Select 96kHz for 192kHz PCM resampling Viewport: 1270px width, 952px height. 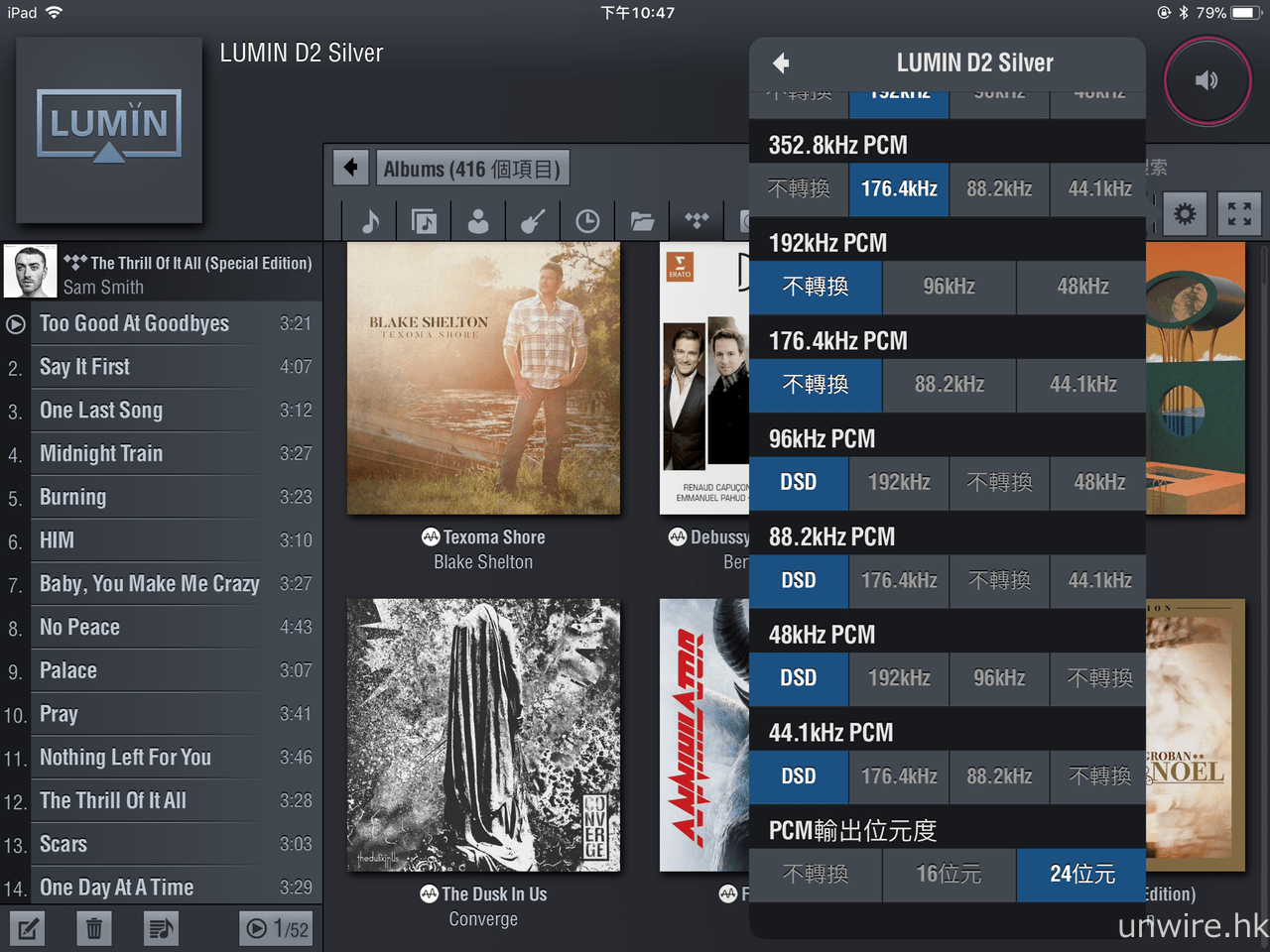949,287
